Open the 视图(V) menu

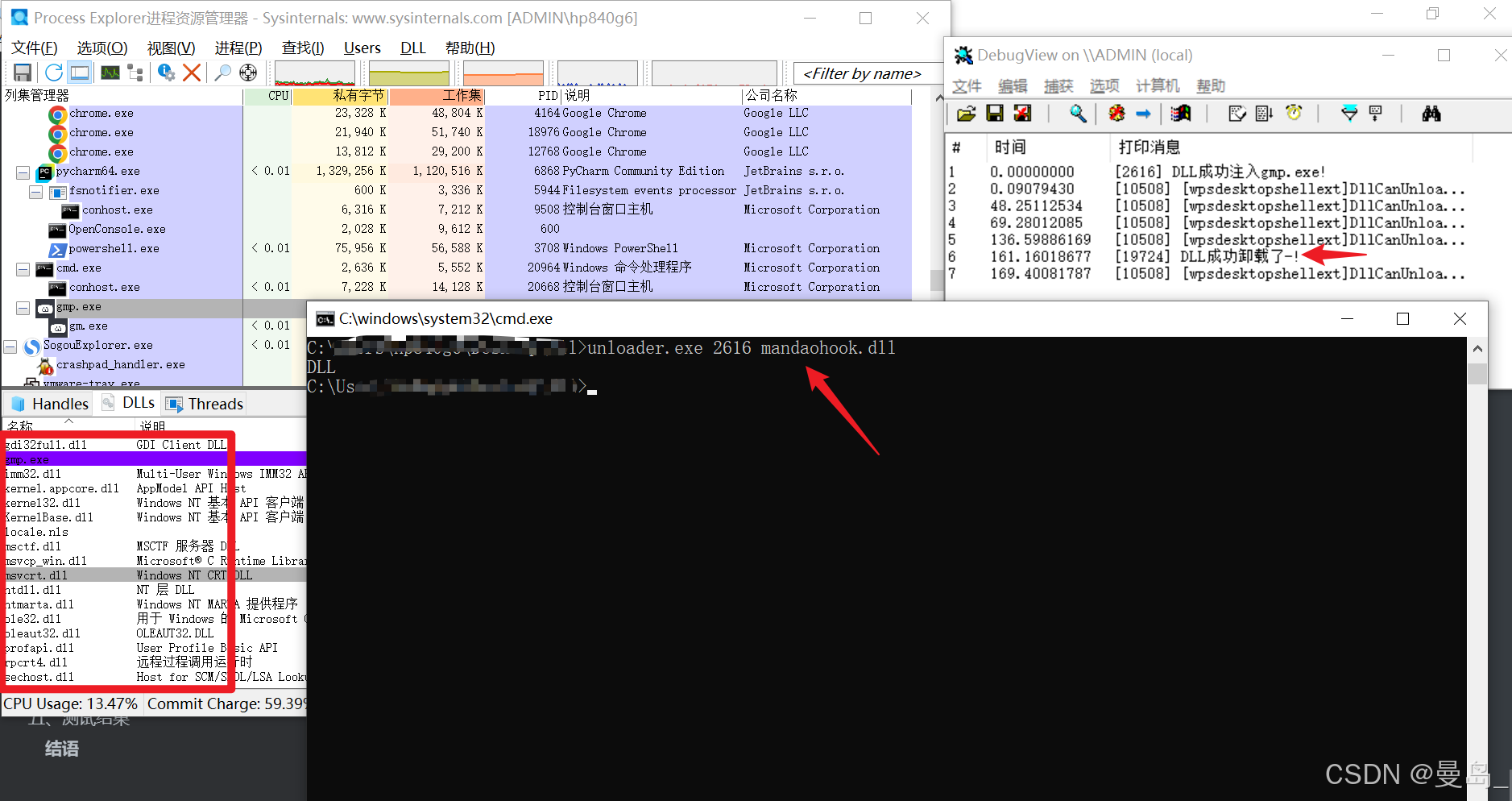[171, 48]
